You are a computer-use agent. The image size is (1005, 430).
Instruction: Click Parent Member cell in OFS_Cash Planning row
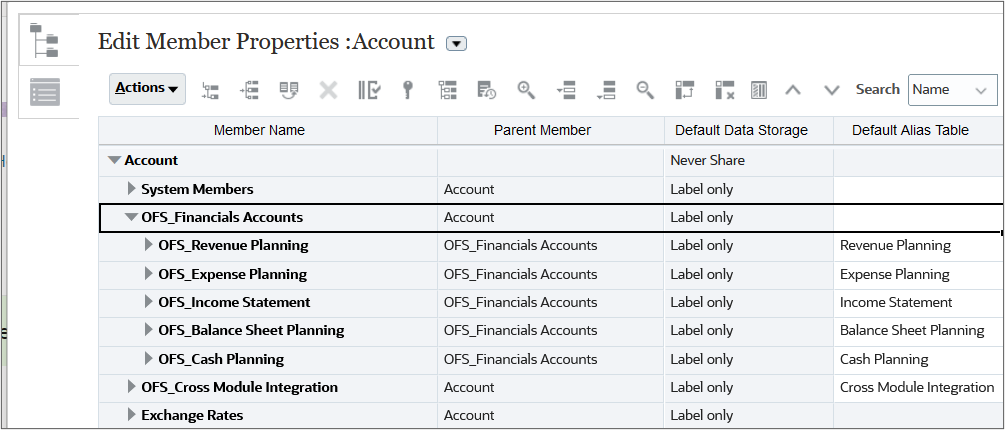tap(551, 359)
